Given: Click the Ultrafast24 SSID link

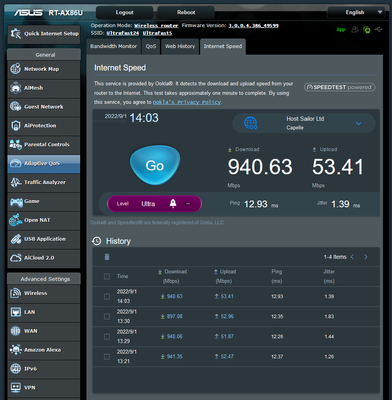Looking at the screenshot, I should coord(123,33).
